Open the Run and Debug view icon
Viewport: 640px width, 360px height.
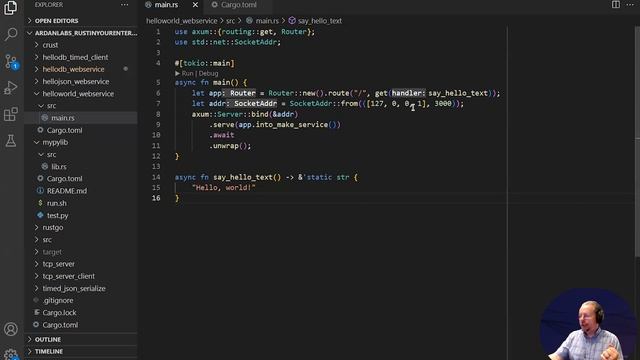11,88
